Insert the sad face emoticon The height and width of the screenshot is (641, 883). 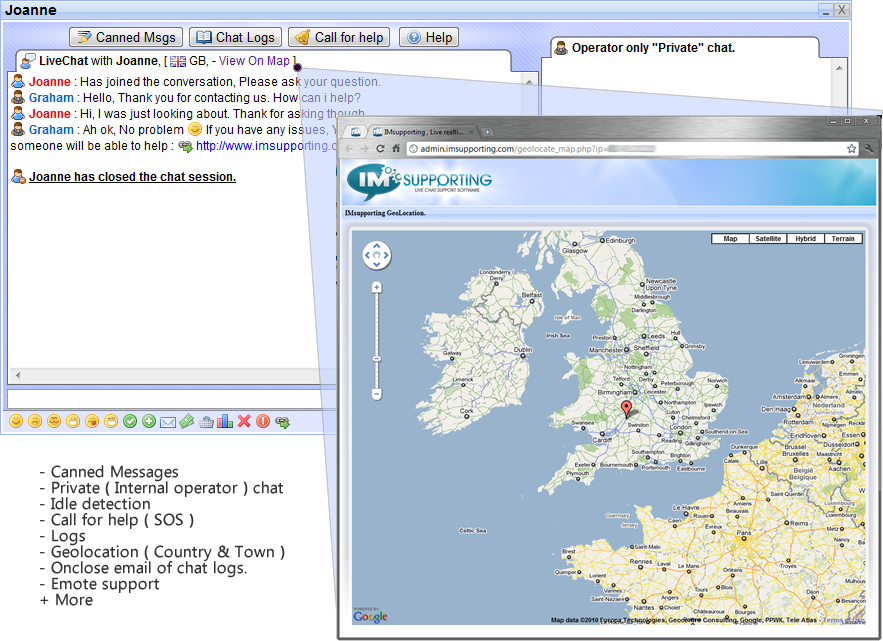35,421
